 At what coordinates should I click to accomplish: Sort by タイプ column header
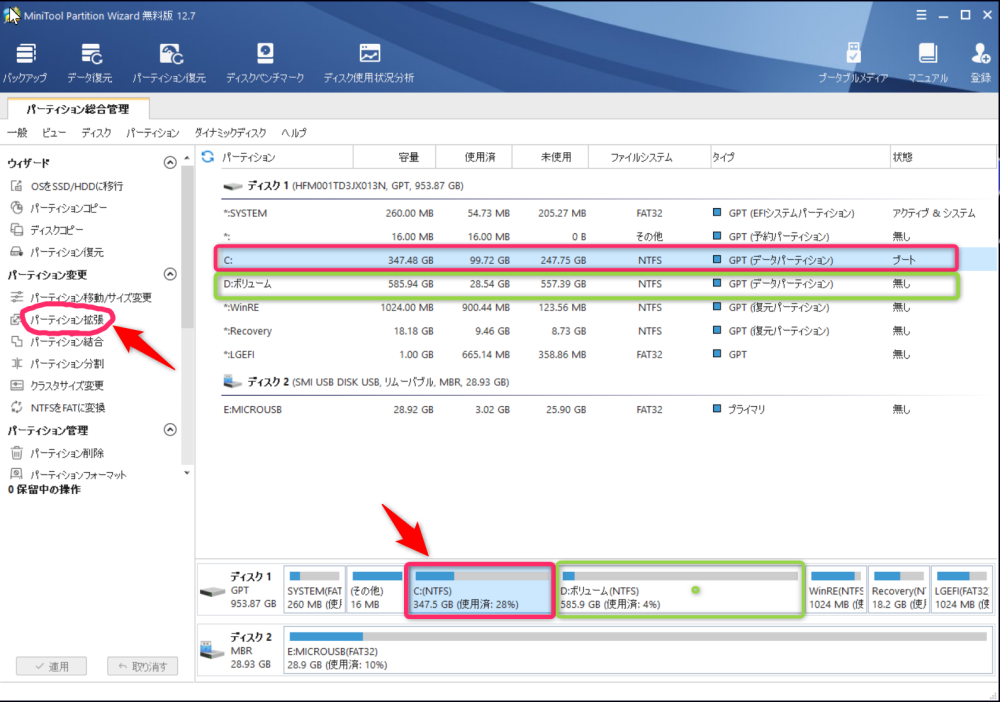(800, 157)
